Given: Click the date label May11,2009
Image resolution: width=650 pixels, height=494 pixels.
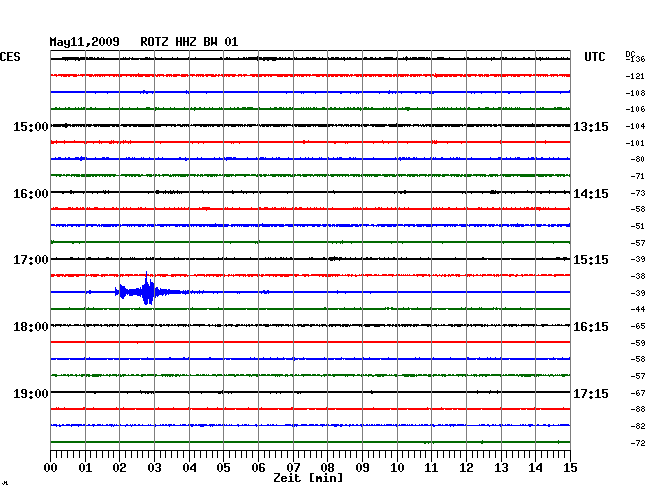Looking at the screenshot, I should click(x=85, y=42).
